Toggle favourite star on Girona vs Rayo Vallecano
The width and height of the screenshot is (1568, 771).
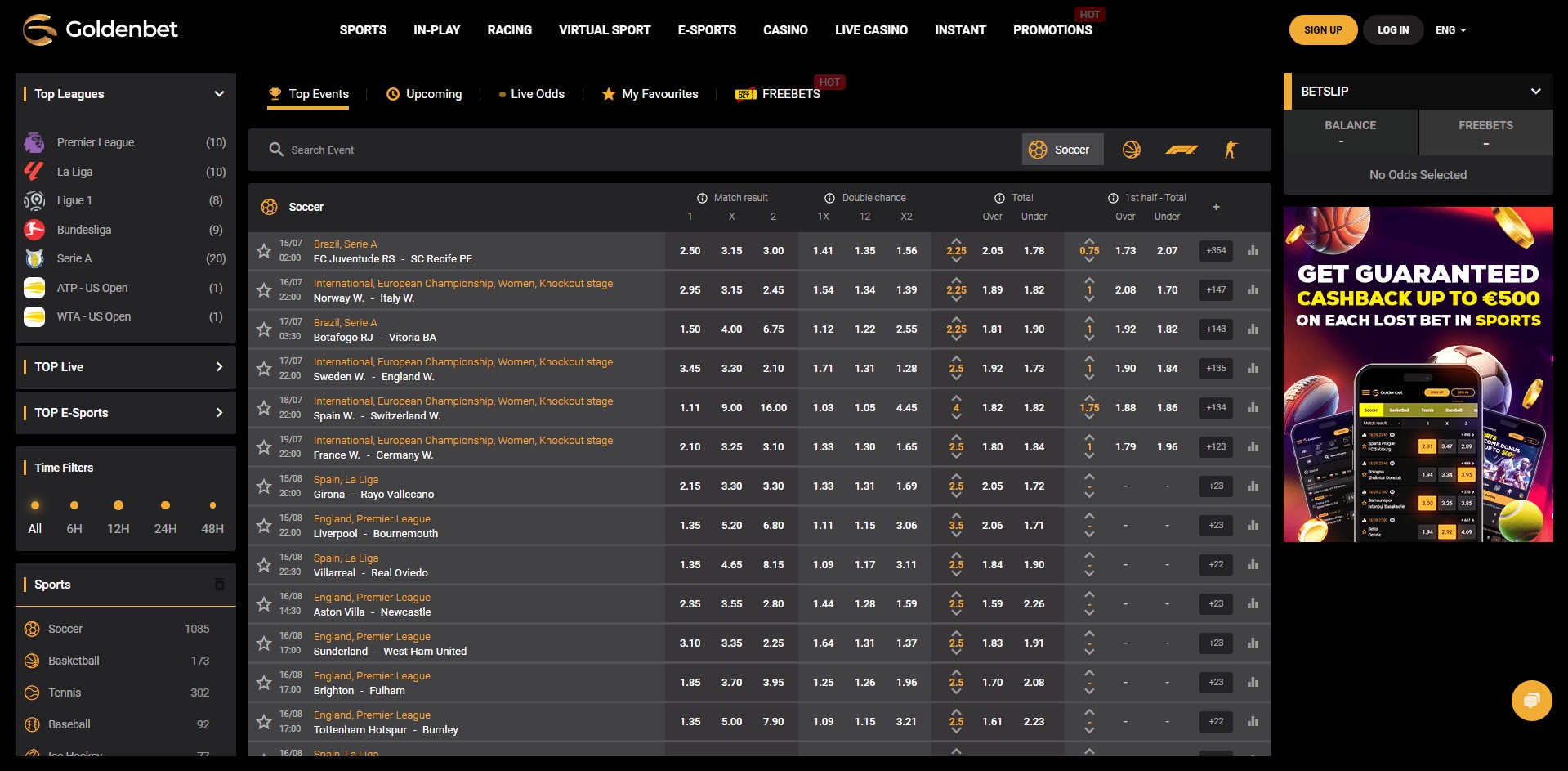click(263, 486)
